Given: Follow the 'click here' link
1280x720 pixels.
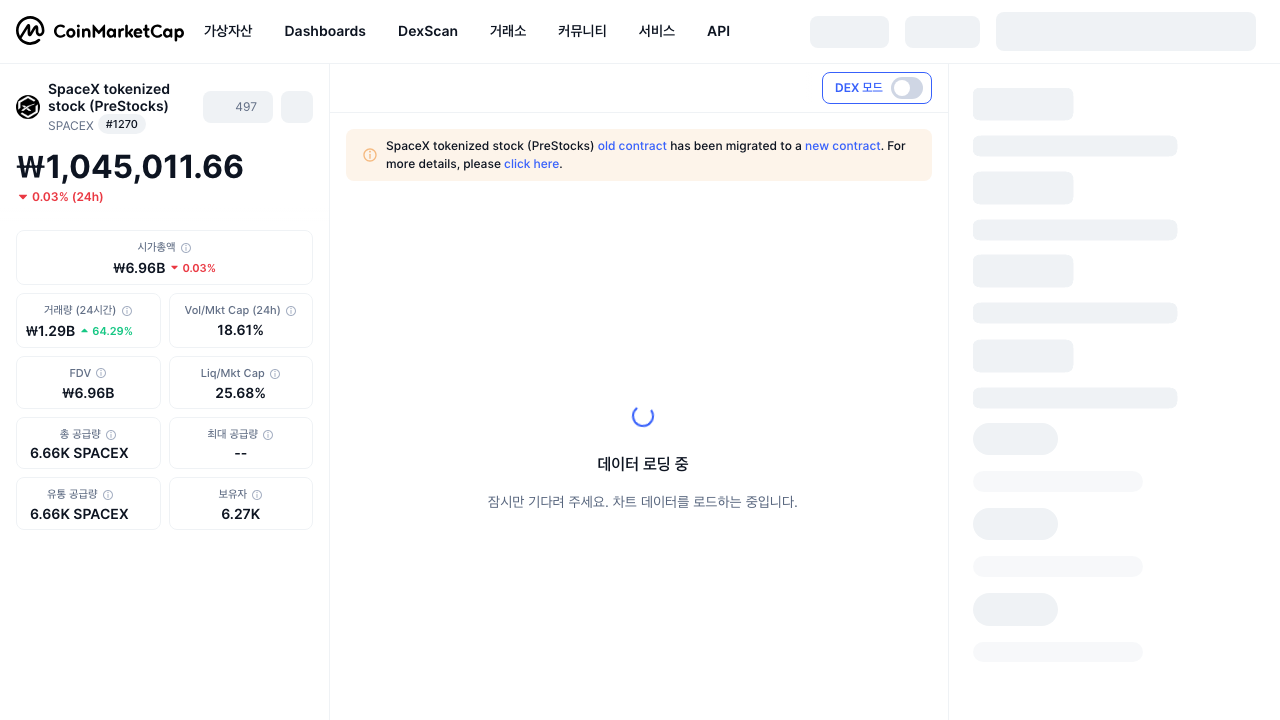Looking at the screenshot, I should click(x=531, y=164).
